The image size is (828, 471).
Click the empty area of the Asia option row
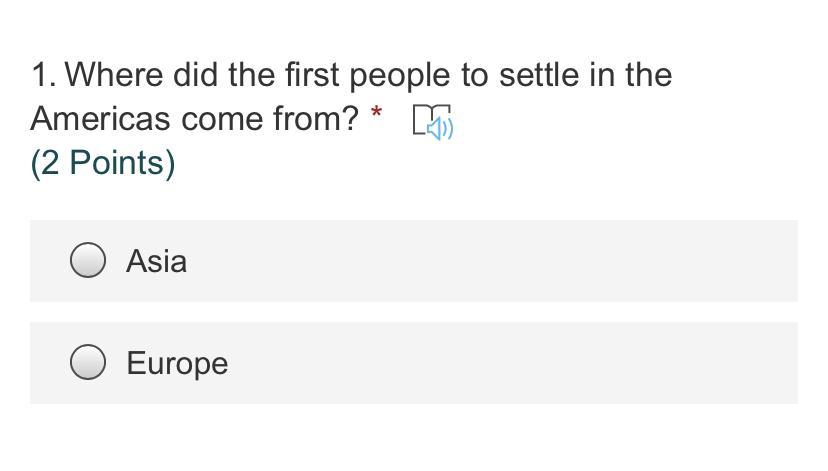[x=500, y=261]
